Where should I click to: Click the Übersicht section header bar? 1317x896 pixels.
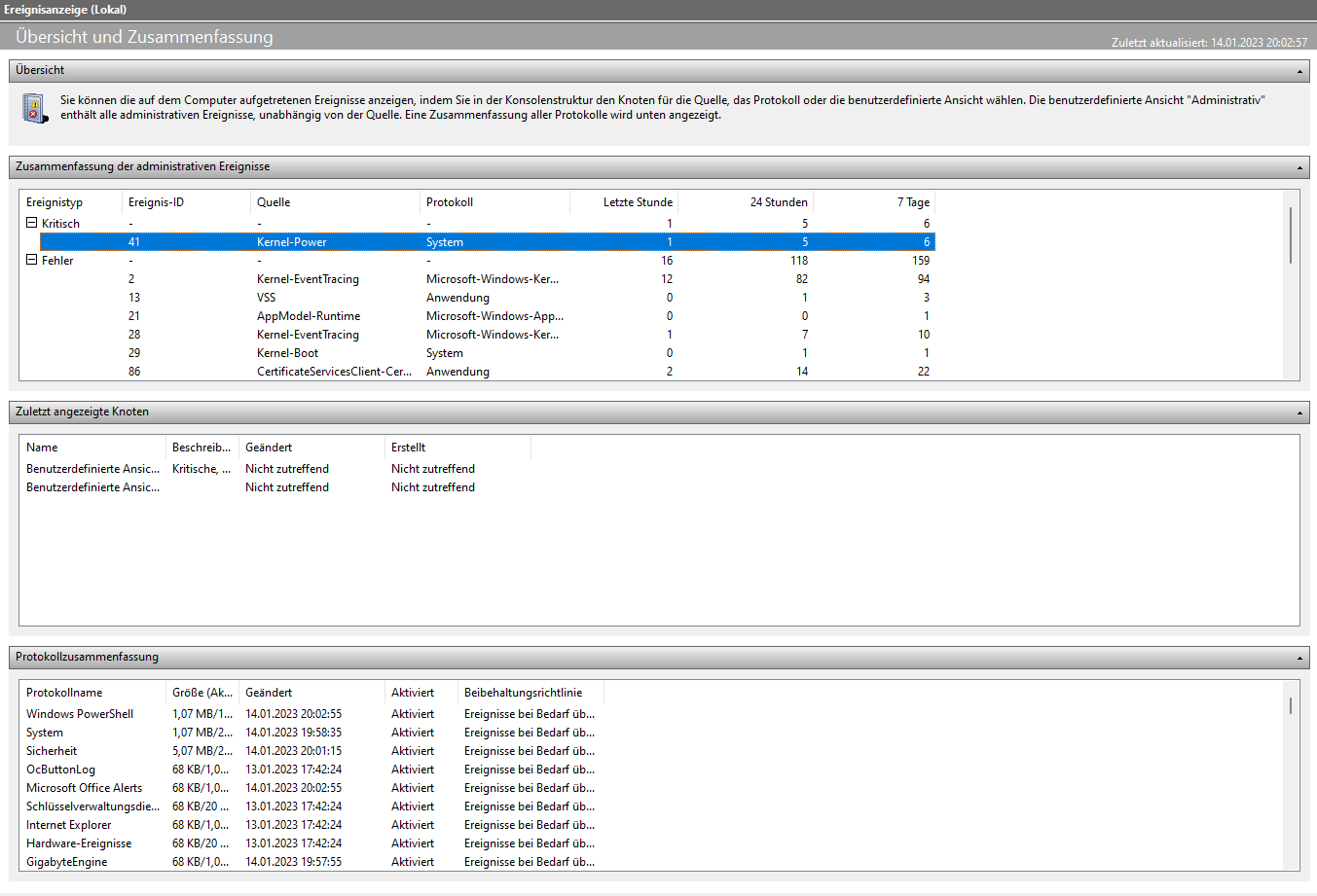click(x=659, y=70)
